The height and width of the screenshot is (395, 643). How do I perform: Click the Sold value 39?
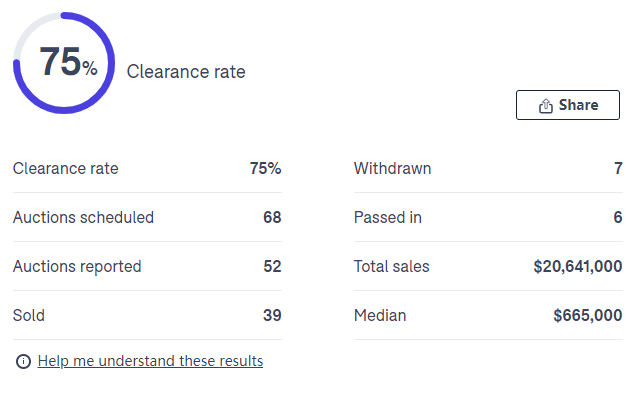(272, 315)
